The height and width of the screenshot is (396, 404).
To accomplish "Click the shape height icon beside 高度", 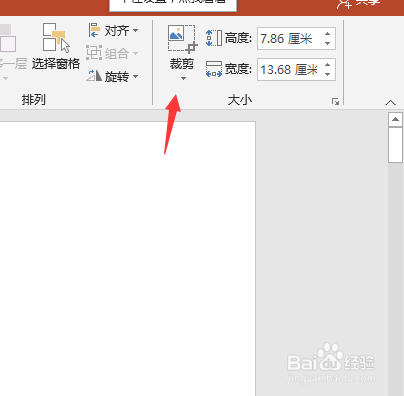I will (x=214, y=38).
